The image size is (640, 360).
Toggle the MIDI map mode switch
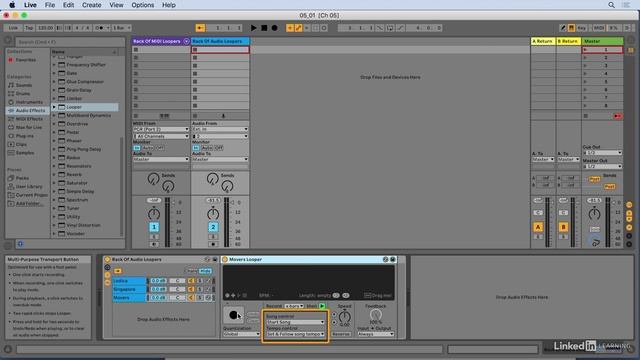click(x=599, y=28)
